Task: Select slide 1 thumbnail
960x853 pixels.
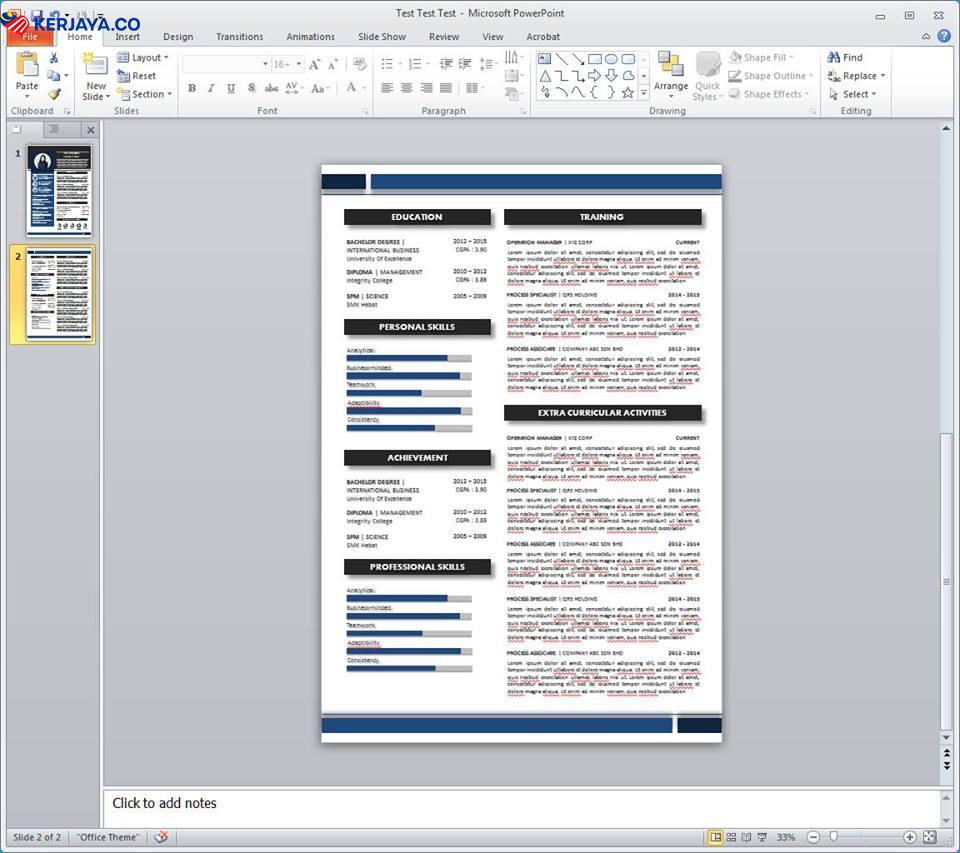Action: pyautogui.click(x=59, y=190)
